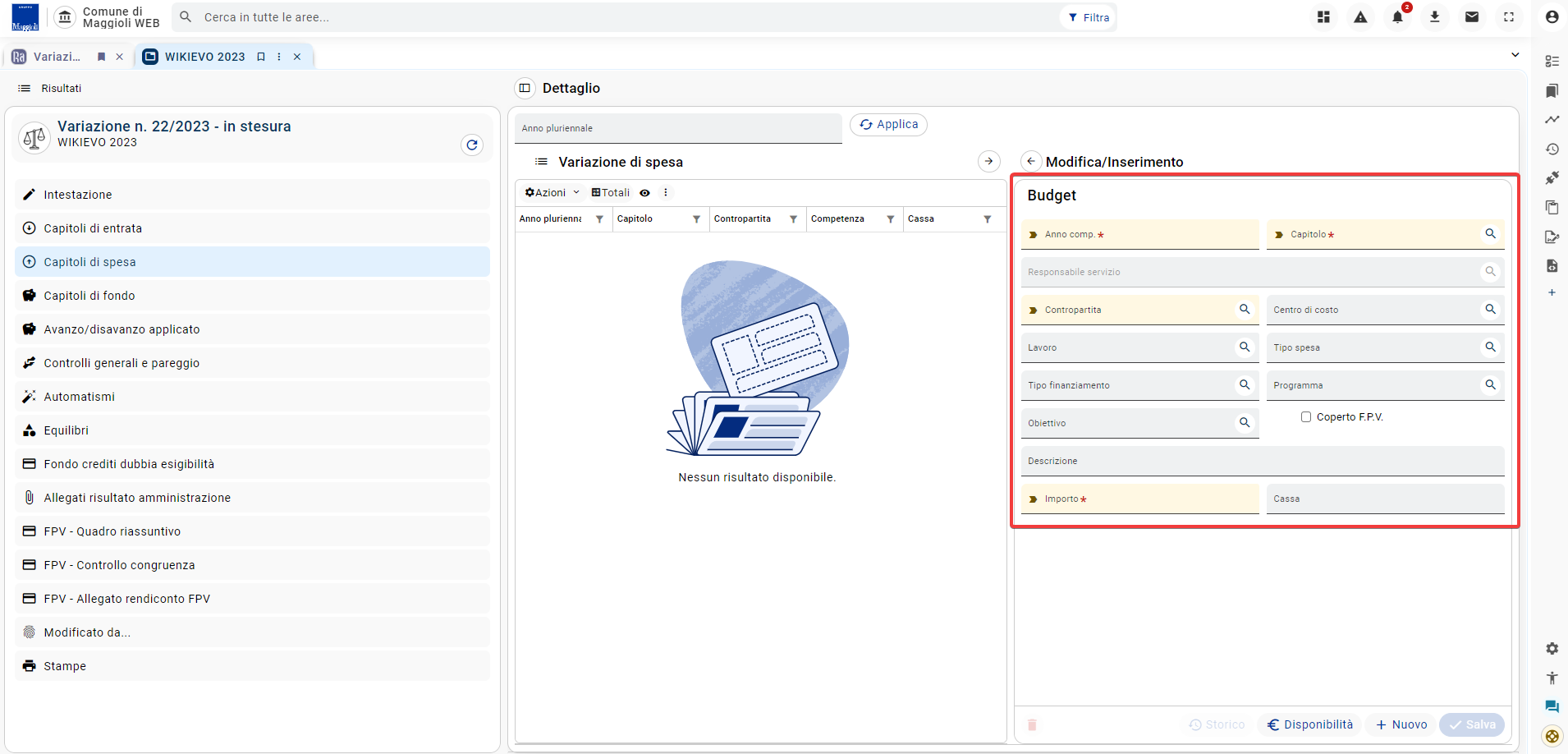
Task: Open the signature document icon in right sidebar
Action: point(1552,237)
